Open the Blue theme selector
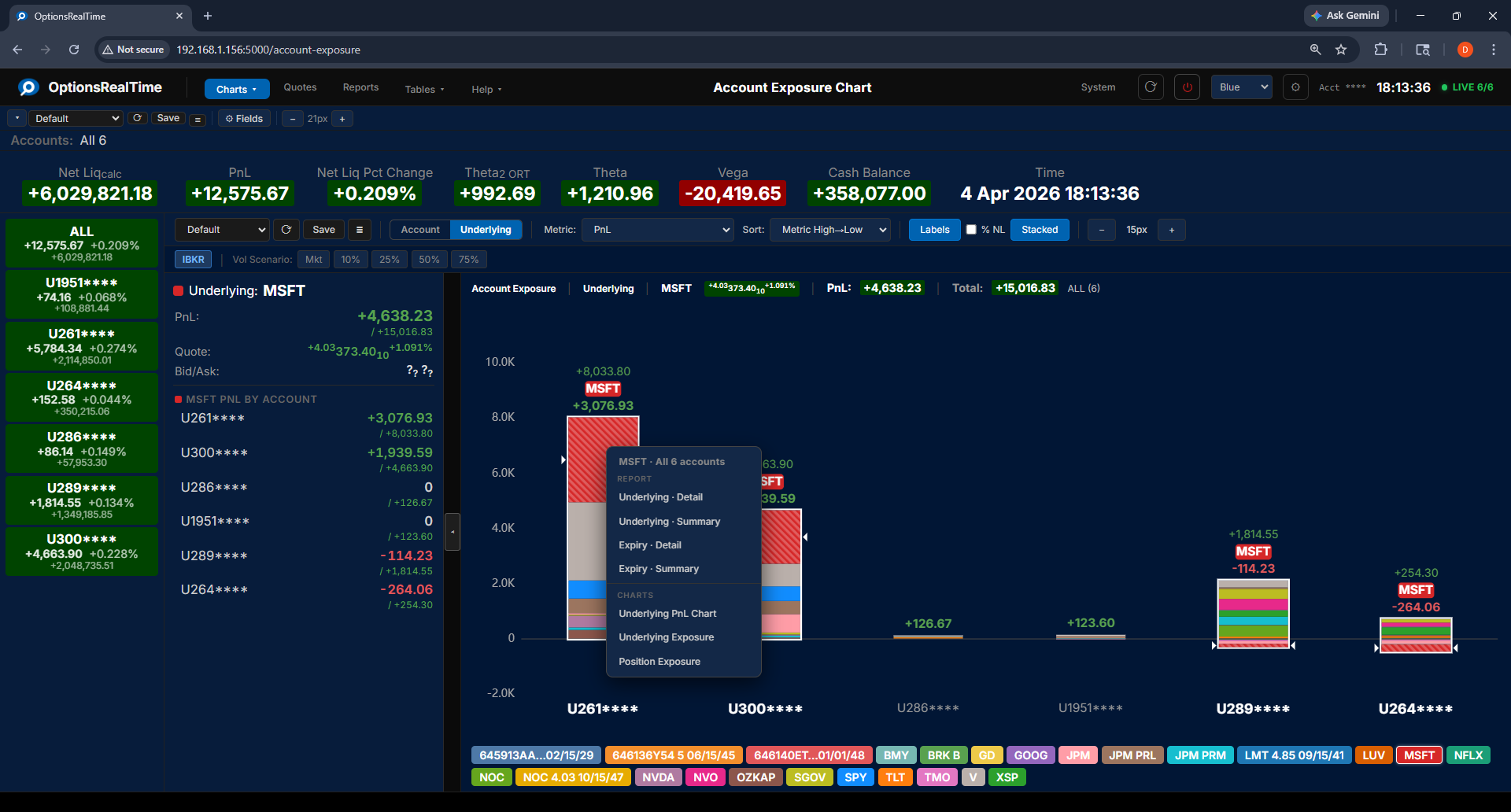This screenshot has width=1511, height=812. click(x=1241, y=87)
